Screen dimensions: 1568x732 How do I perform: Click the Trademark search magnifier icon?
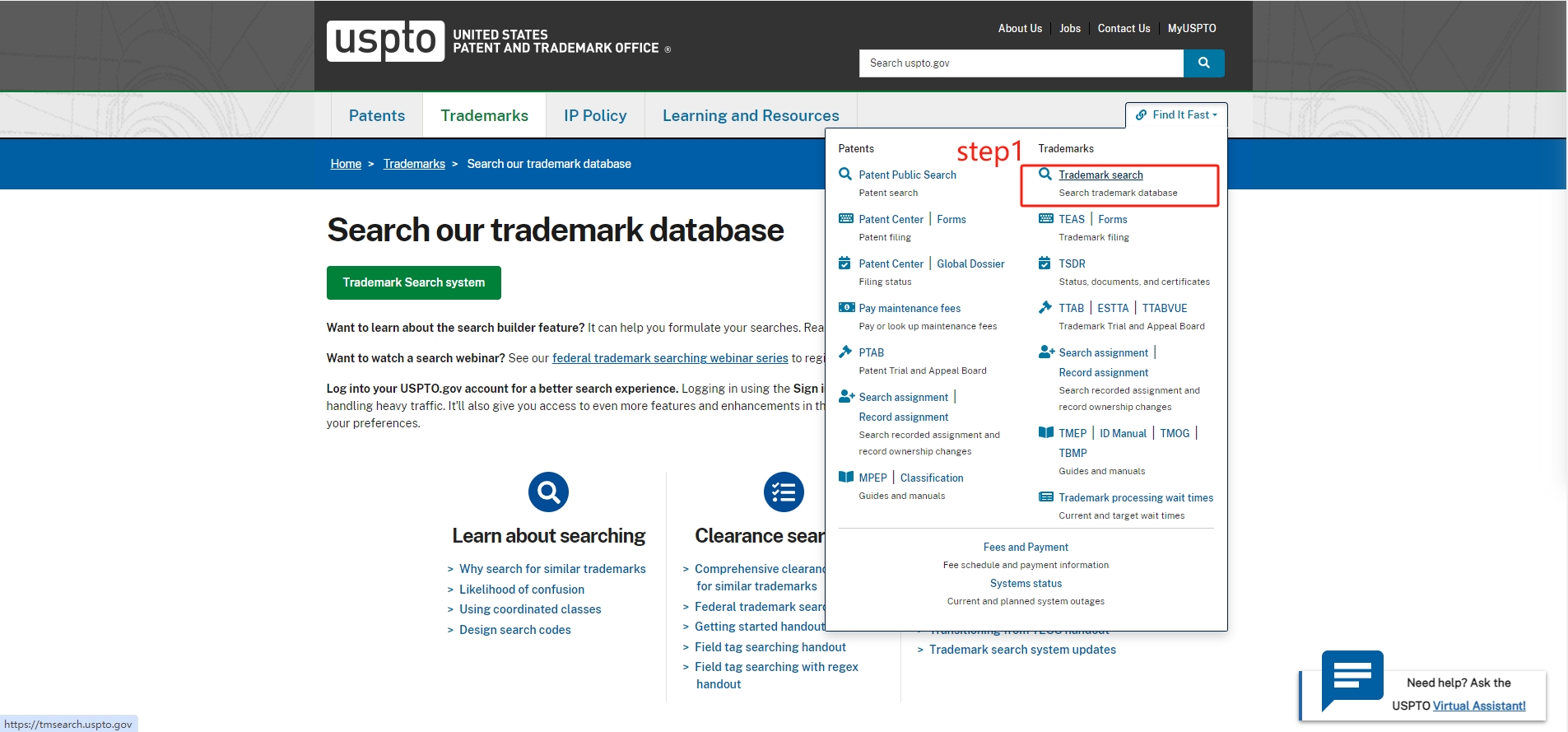1045,174
